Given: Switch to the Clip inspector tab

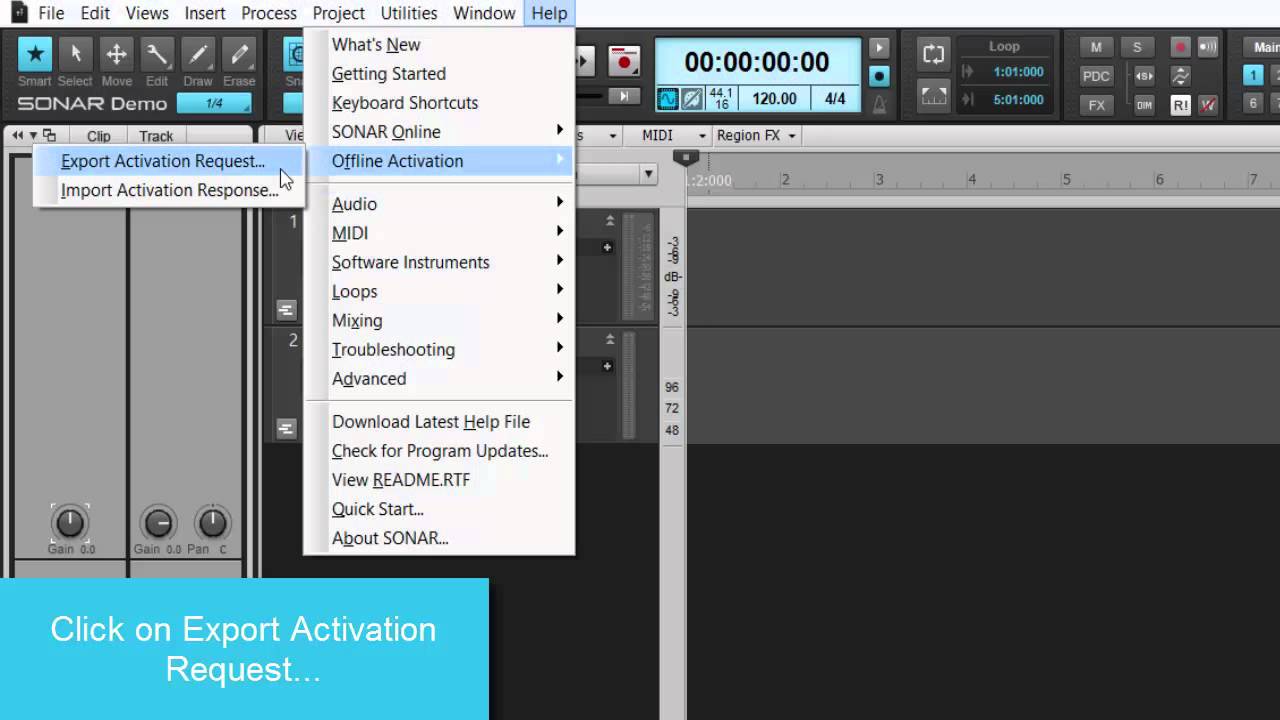Looking at the screenshot, I should pos(98,136).
